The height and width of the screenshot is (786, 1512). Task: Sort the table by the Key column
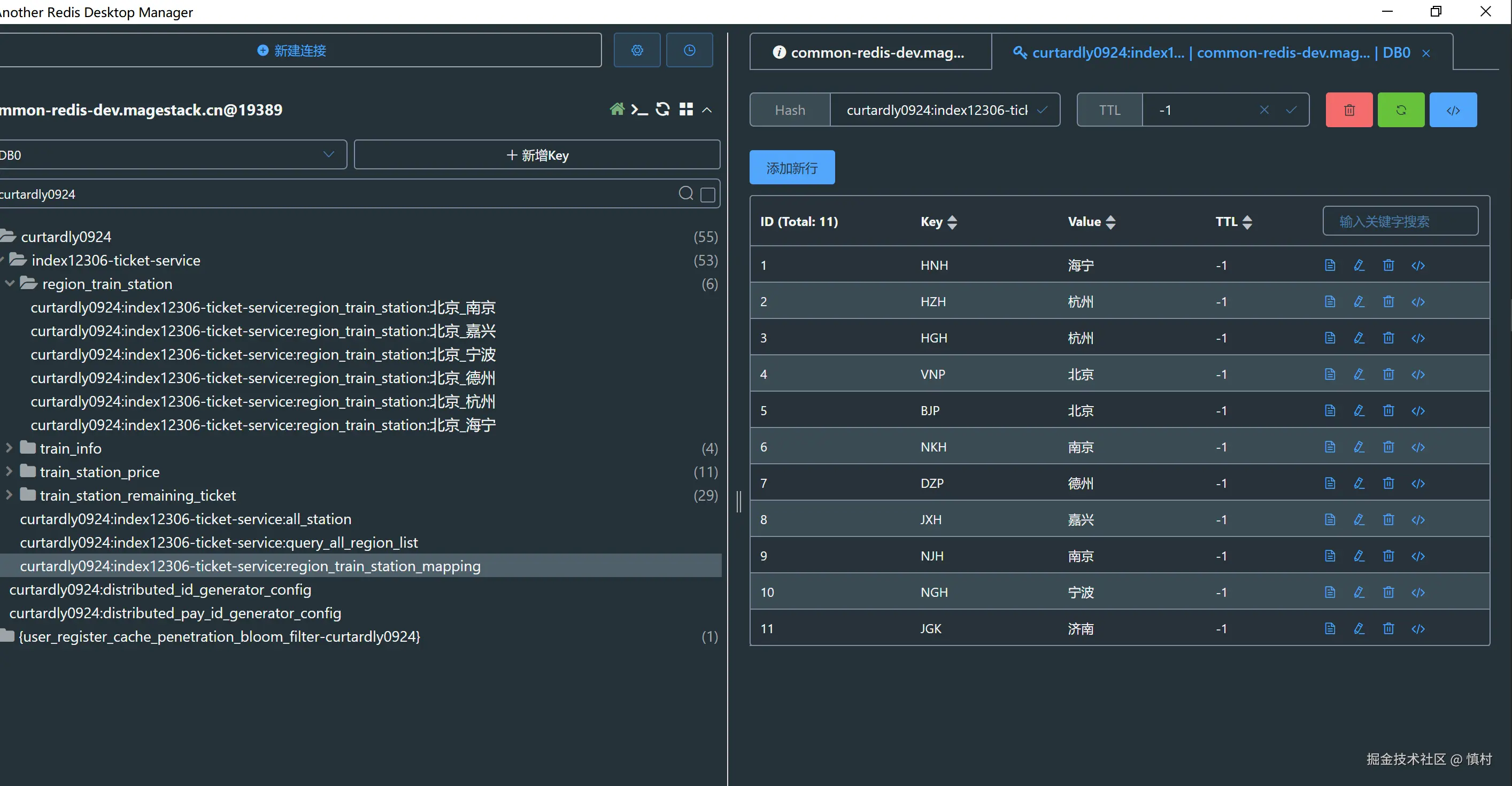coord(952,222)
